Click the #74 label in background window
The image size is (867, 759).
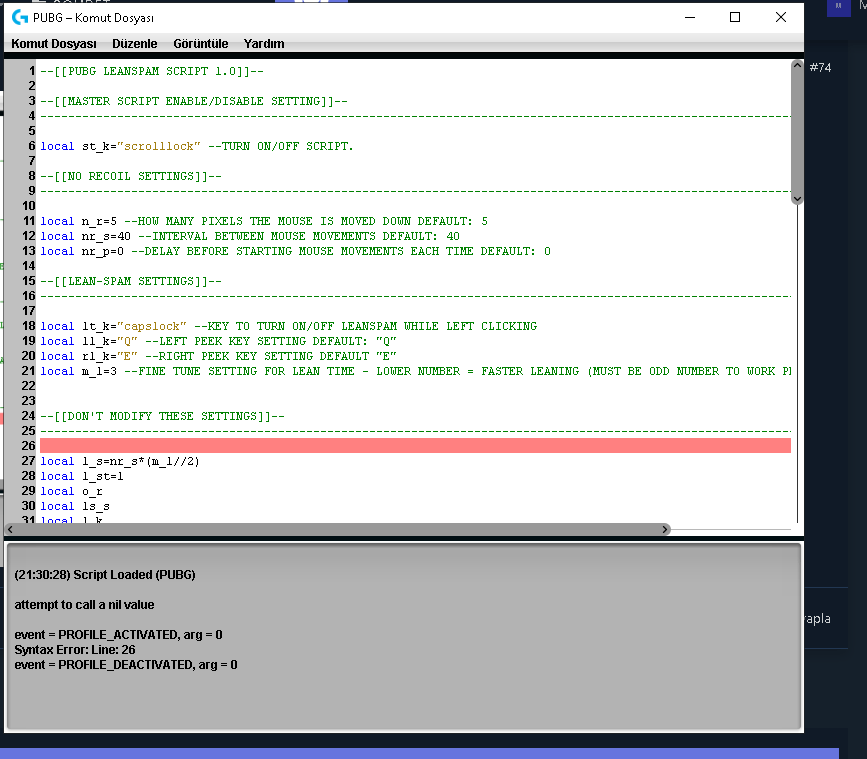(x=820, y=67)
